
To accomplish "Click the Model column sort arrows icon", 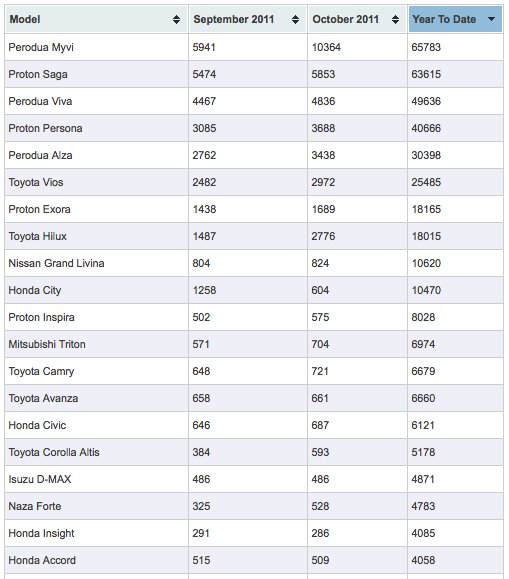I will (177, 20).
